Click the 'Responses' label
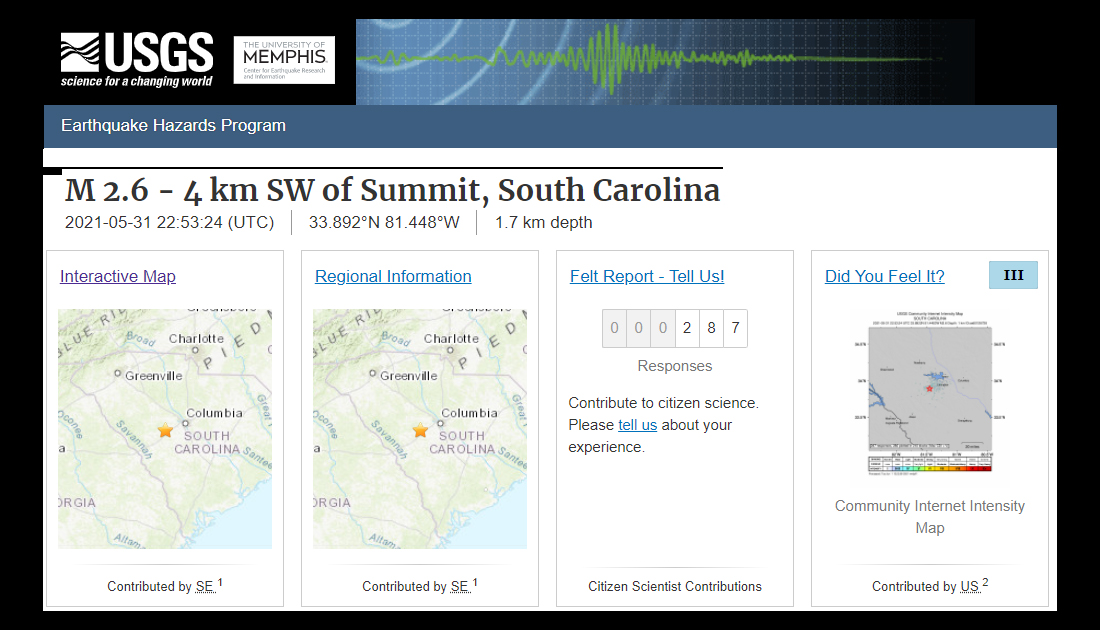1100x630 pixels. point(675,366)
